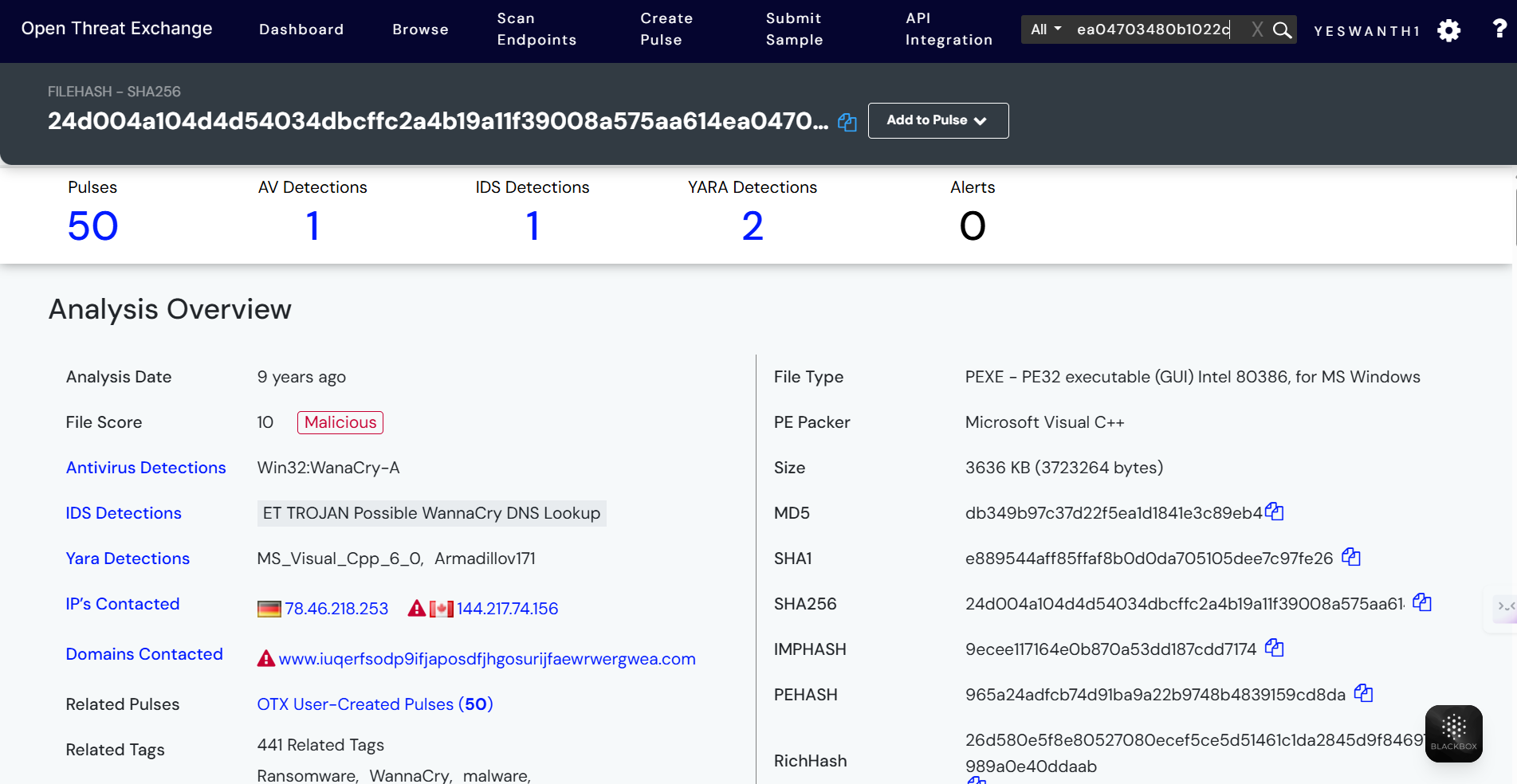
Task: Open the All search type dropdown
Action: 1046,29
